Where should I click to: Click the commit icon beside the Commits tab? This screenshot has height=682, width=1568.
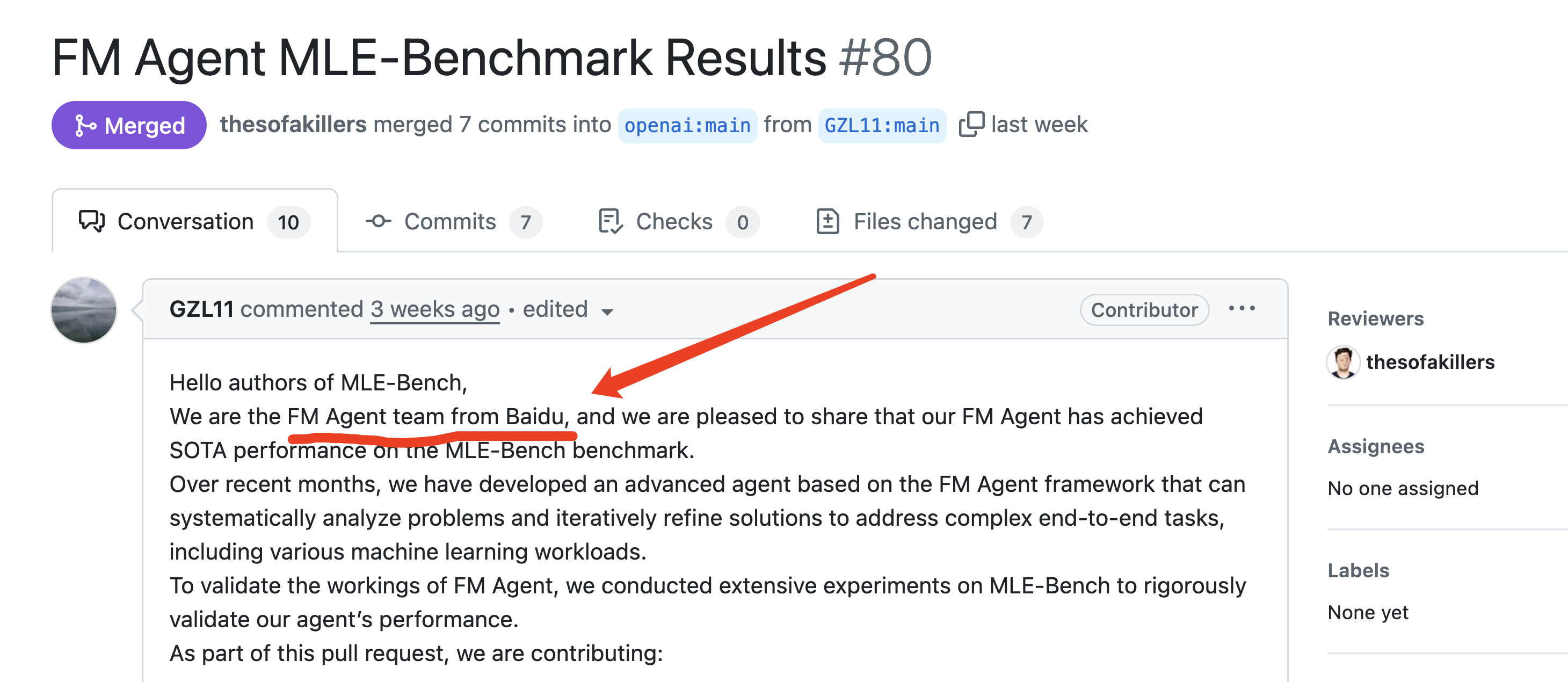378,221
